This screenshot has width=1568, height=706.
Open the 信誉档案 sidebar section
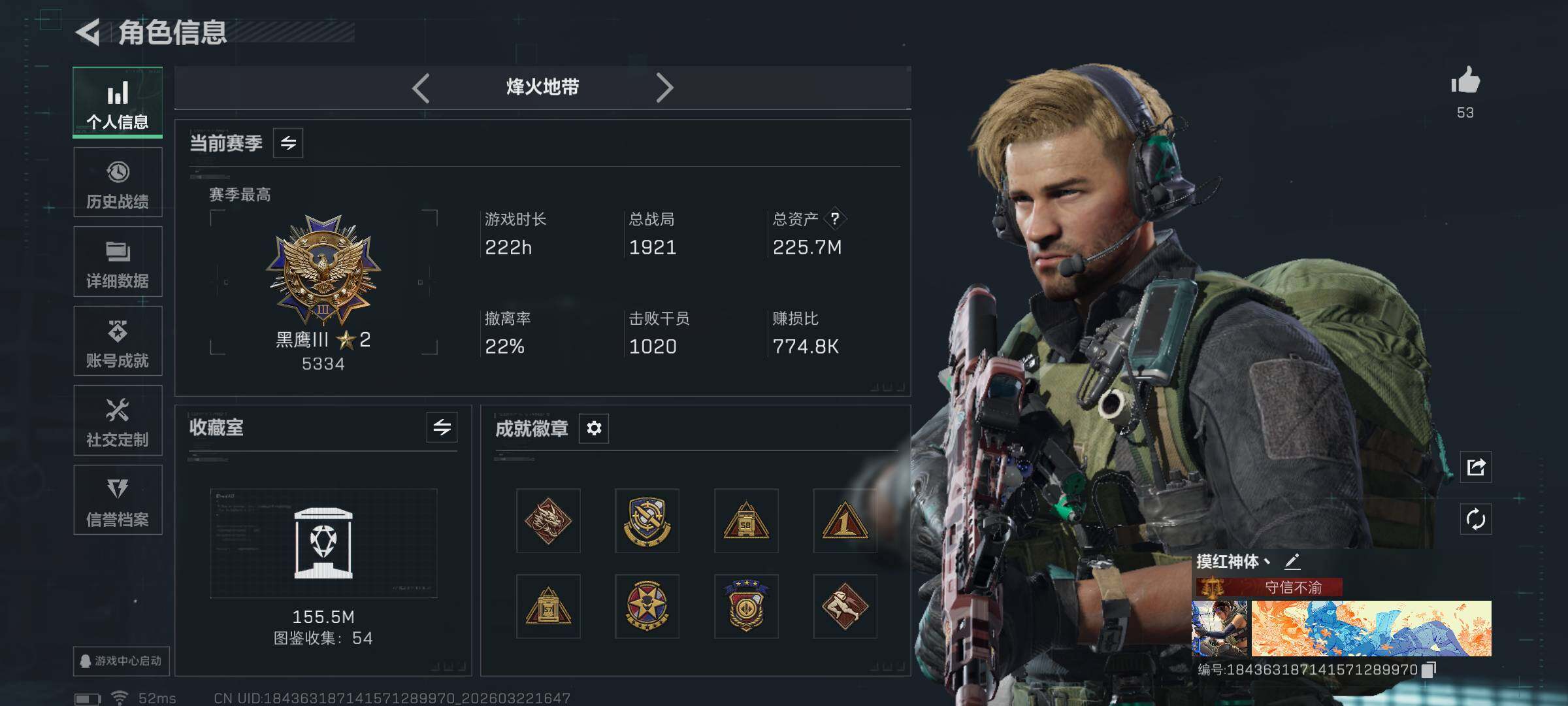tap(118, 500)
